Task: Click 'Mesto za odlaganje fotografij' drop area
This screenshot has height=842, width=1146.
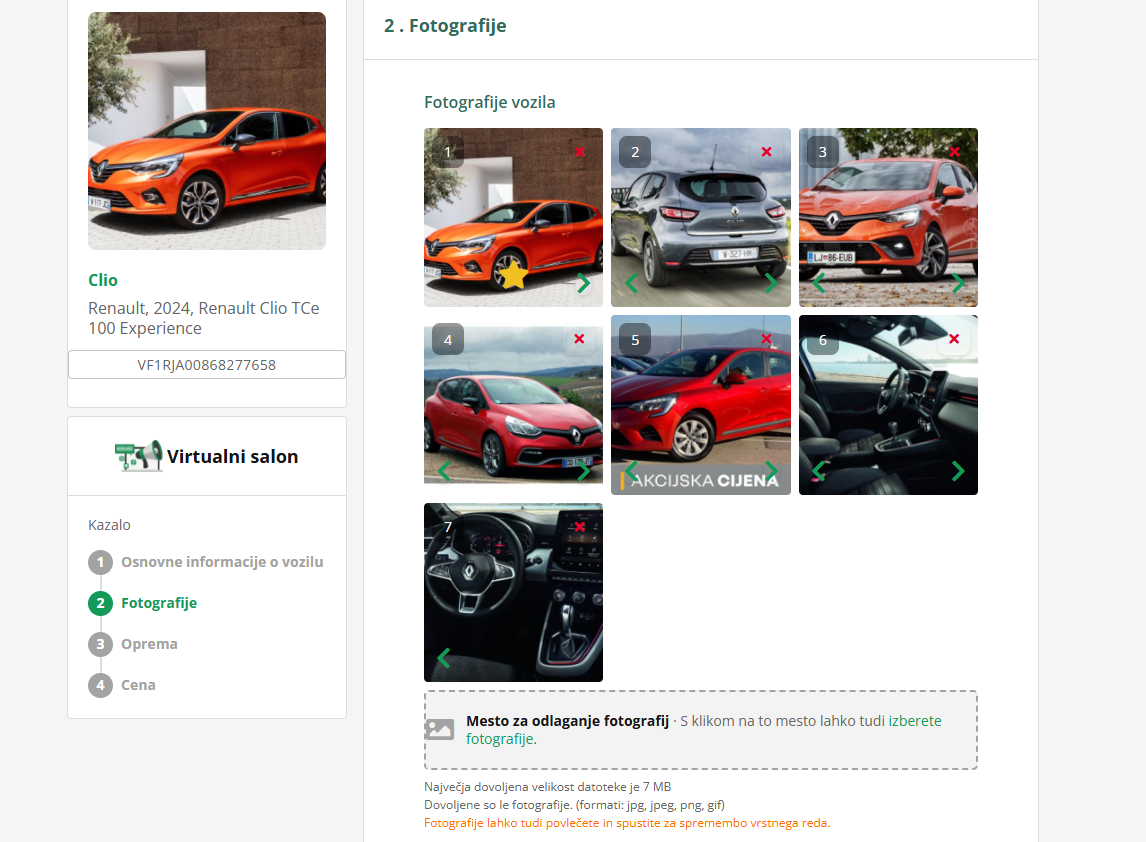Action: tap(700, 730)
